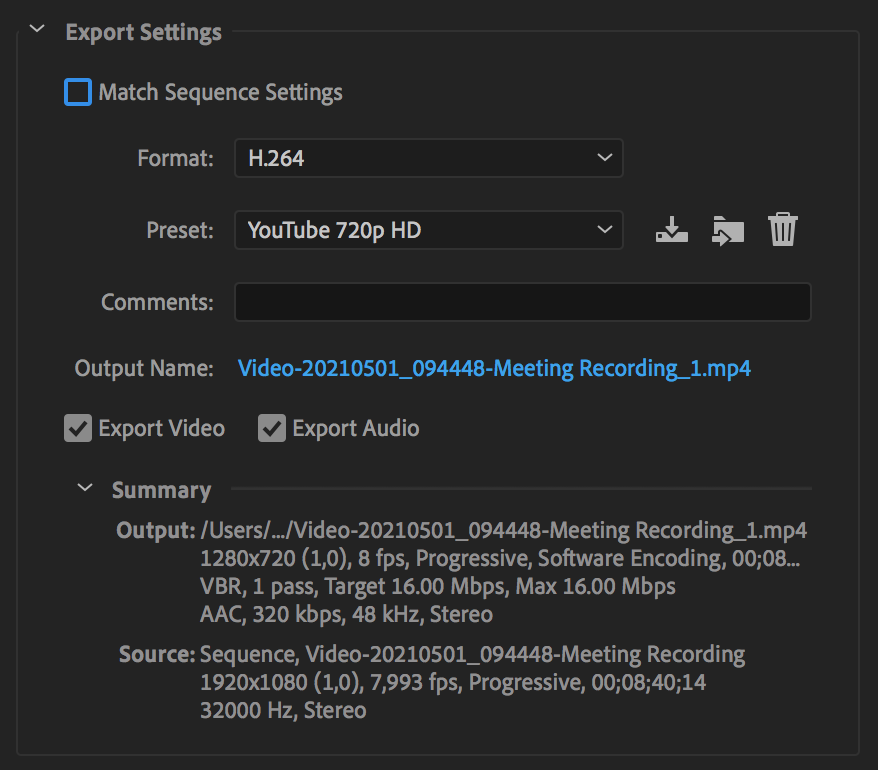
Task: Click the Export Settings heading text
Action: [x=143, y=32]
